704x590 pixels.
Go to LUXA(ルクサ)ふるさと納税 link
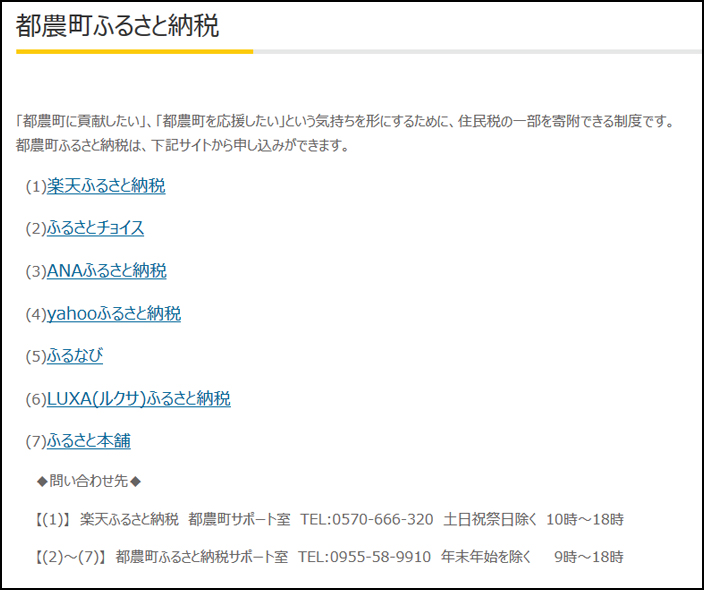tap(138, 398)
